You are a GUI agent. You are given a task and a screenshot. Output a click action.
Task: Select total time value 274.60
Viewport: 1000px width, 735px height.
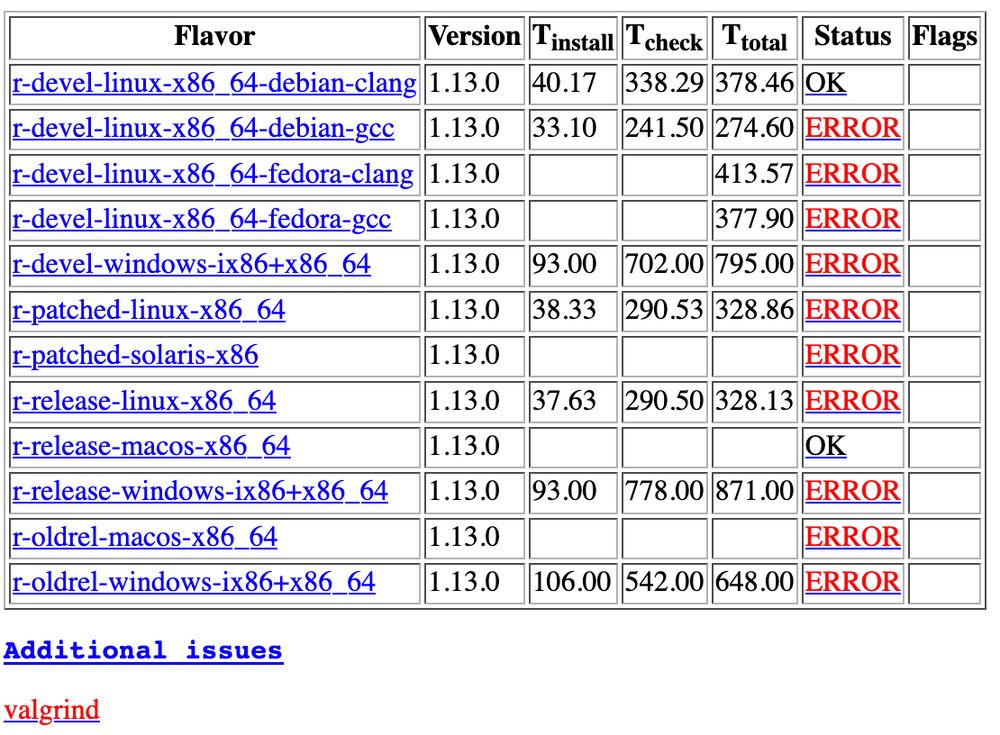pos(754,129)
